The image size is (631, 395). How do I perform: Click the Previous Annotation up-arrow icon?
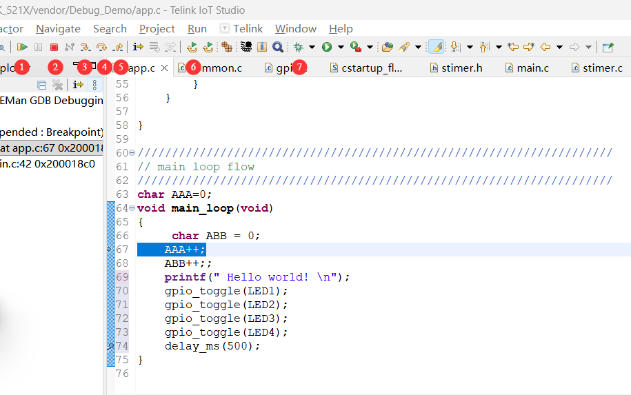pos(484,47)
